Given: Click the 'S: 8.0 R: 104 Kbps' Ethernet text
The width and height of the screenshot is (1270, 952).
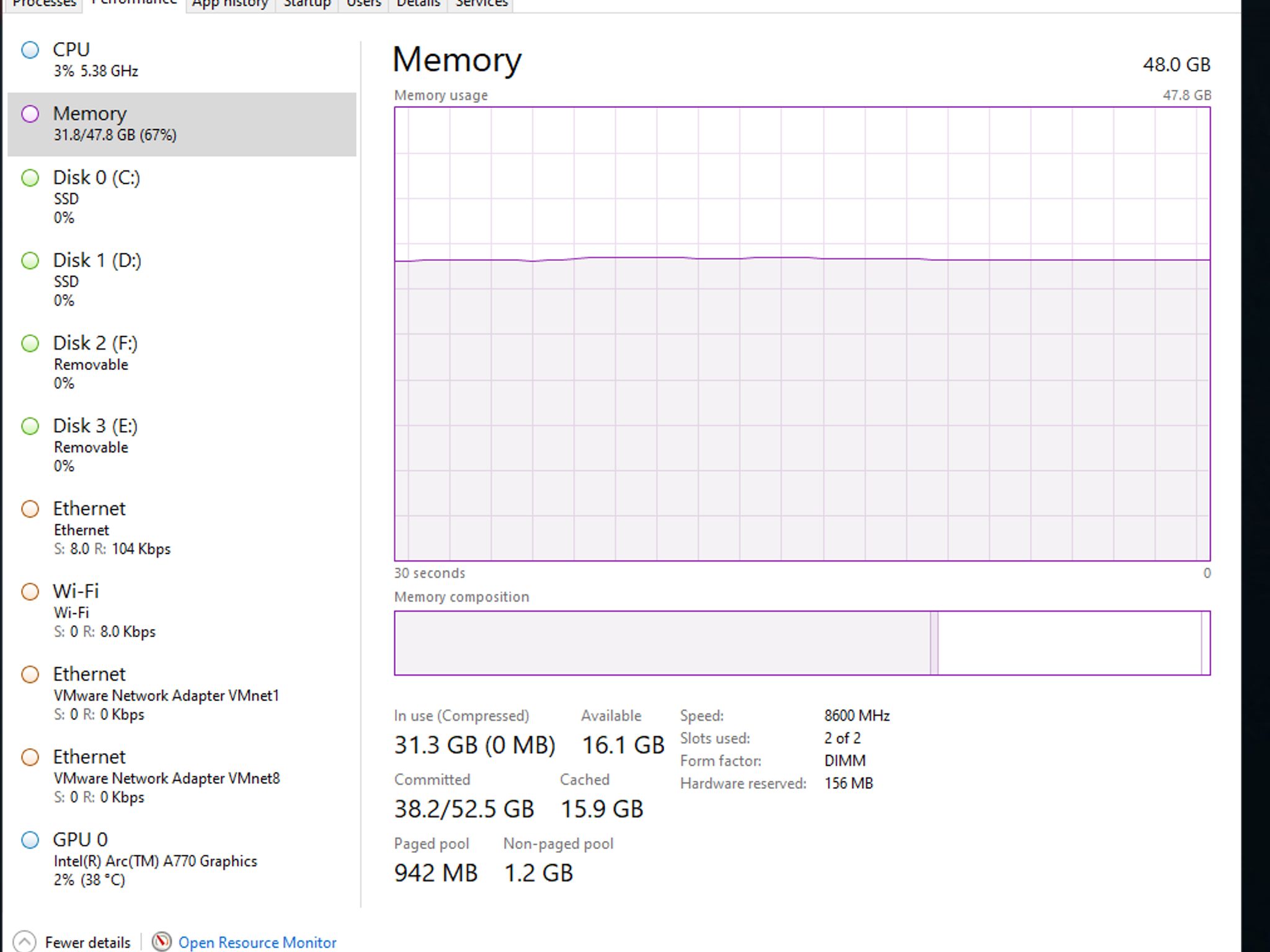Looking at the screenshot, I should [x=112, y=549].
